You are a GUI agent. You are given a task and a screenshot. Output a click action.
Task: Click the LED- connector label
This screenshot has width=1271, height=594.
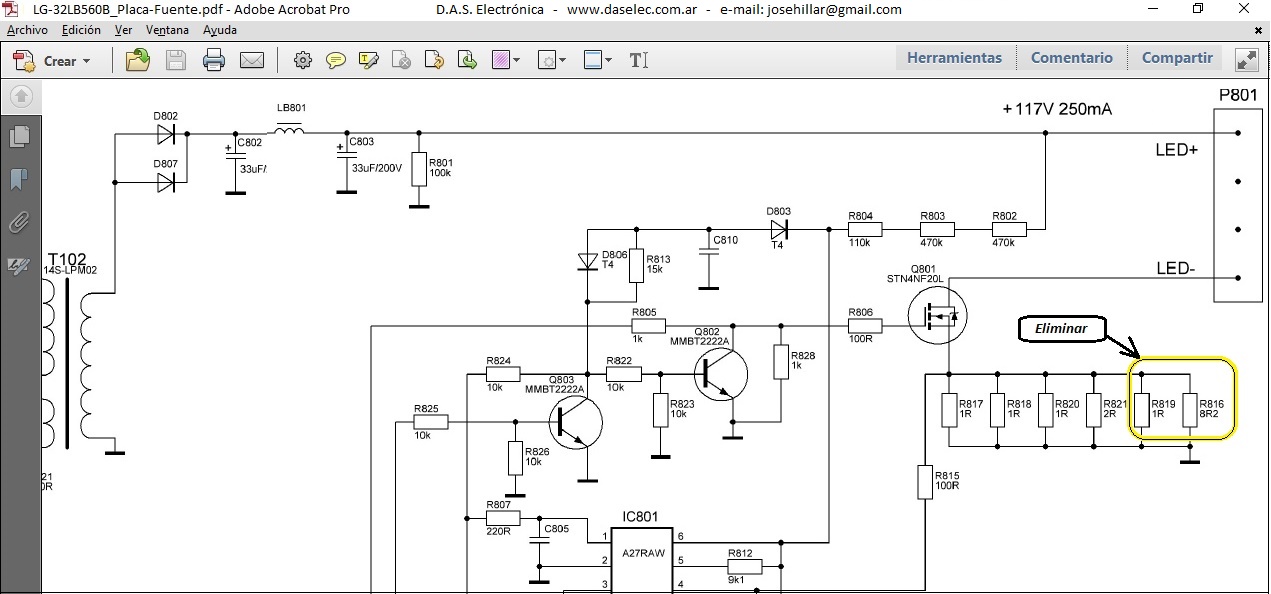pos(1175,268)
